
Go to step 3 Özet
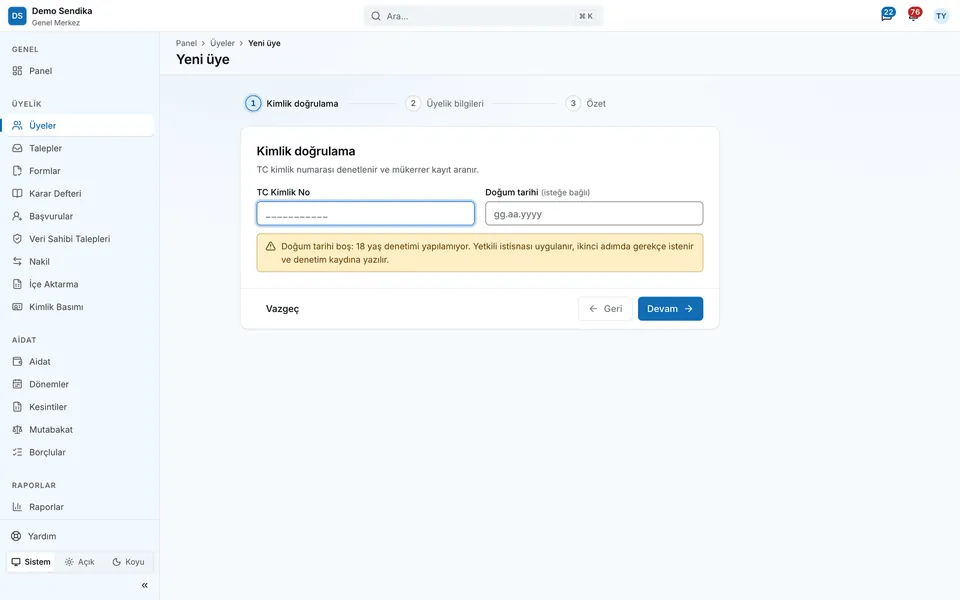coord(586,103)
